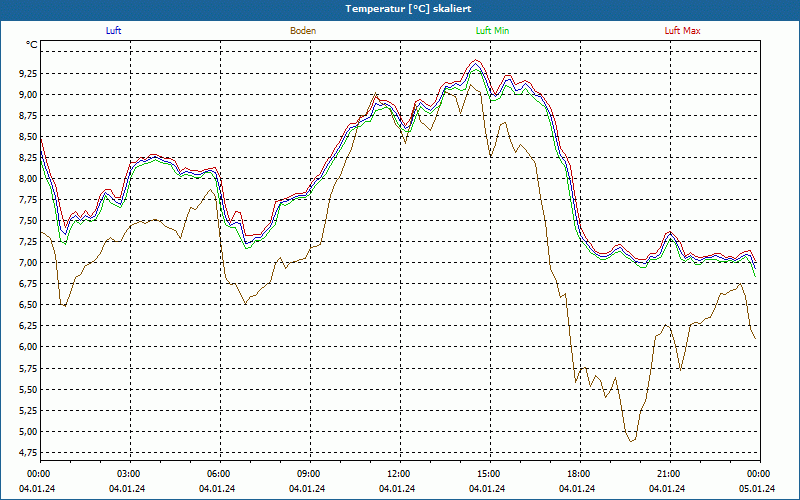The image size is (800, 500).
Task: Click the 15:00 time axis label
Action: [489, 474]
